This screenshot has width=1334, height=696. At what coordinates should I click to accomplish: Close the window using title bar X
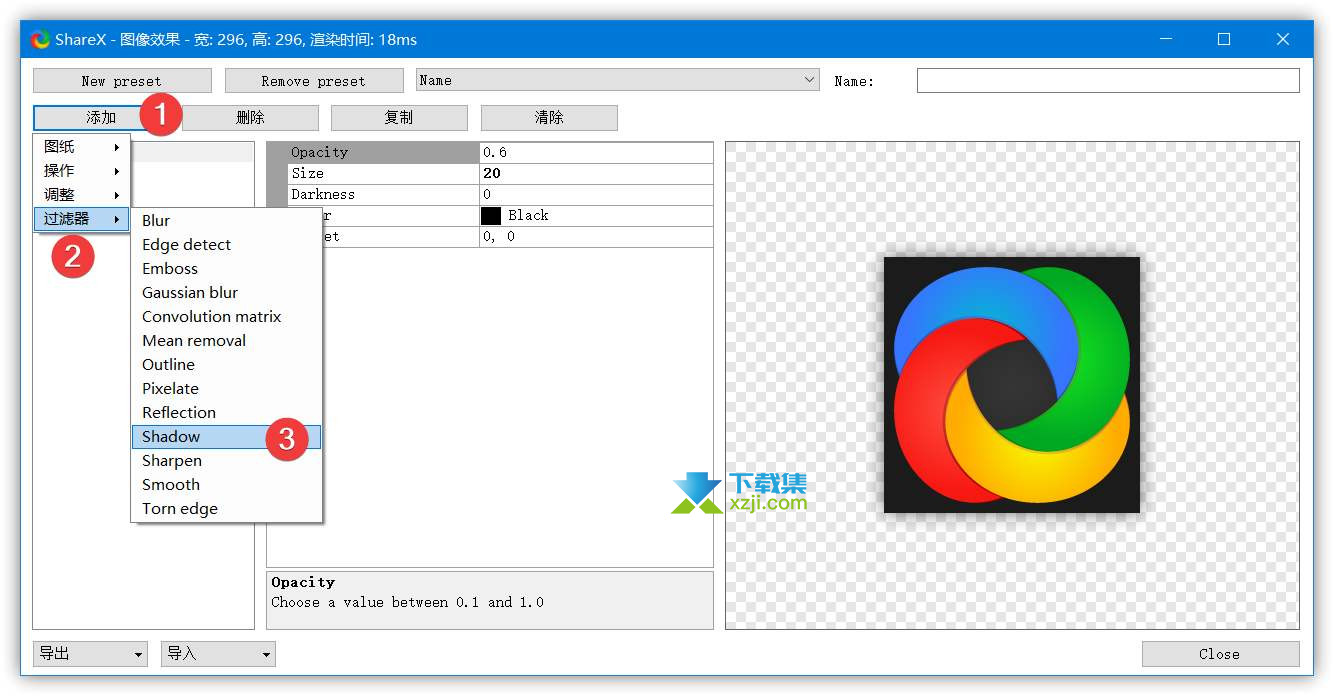1283,40
